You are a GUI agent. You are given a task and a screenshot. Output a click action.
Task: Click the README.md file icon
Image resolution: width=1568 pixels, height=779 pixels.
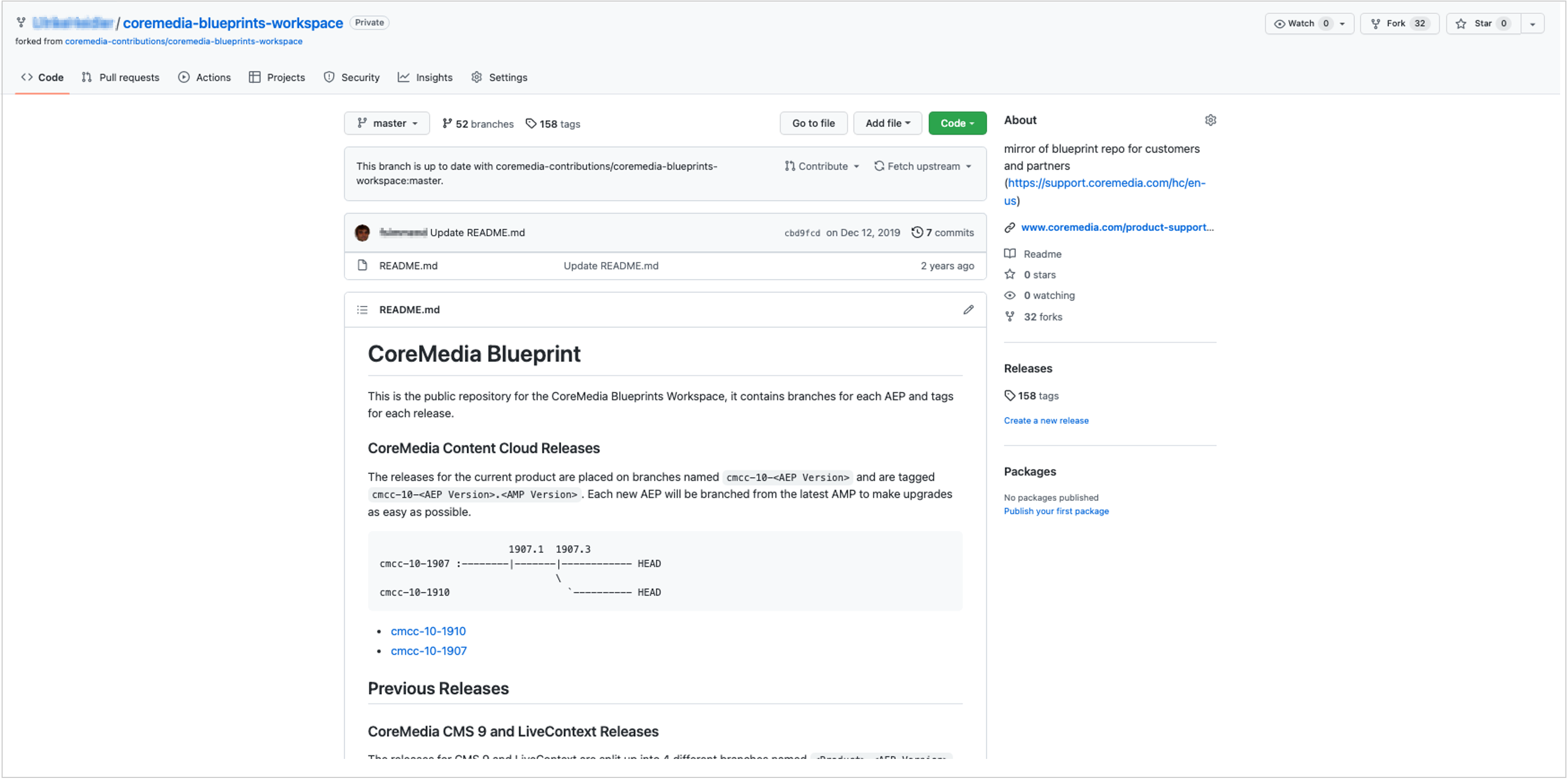tap(362, 265)
